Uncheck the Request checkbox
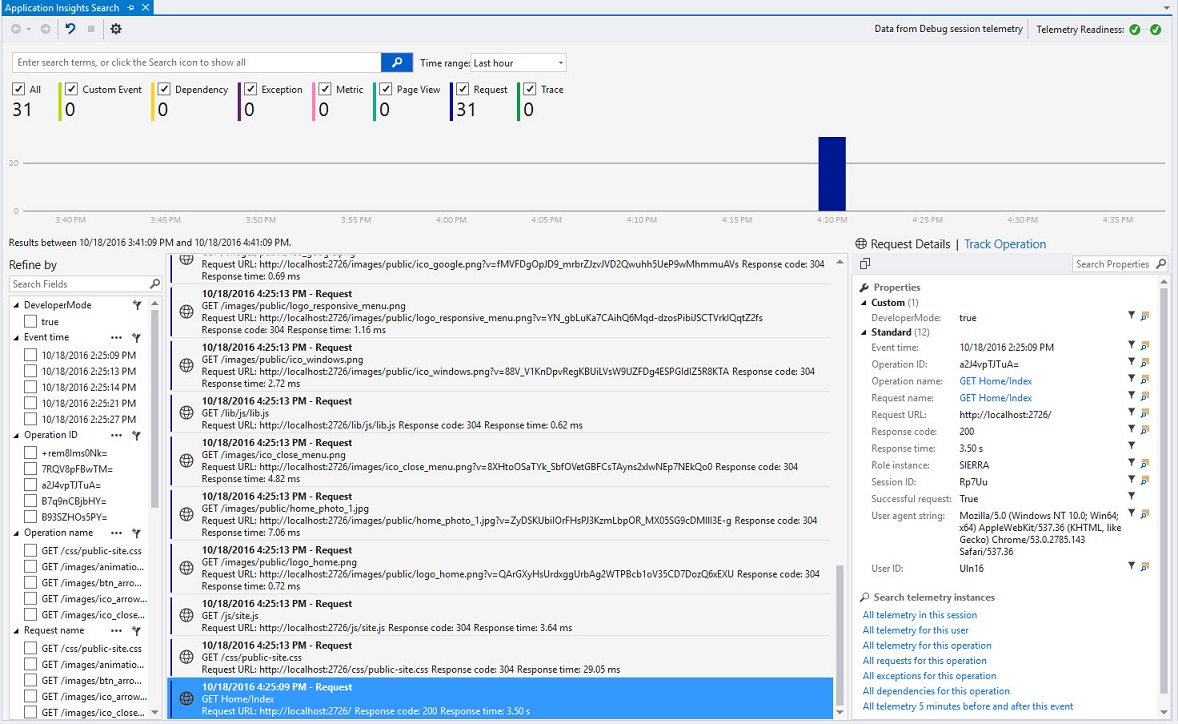This screenshot has height=724, width=1178. 462,89
